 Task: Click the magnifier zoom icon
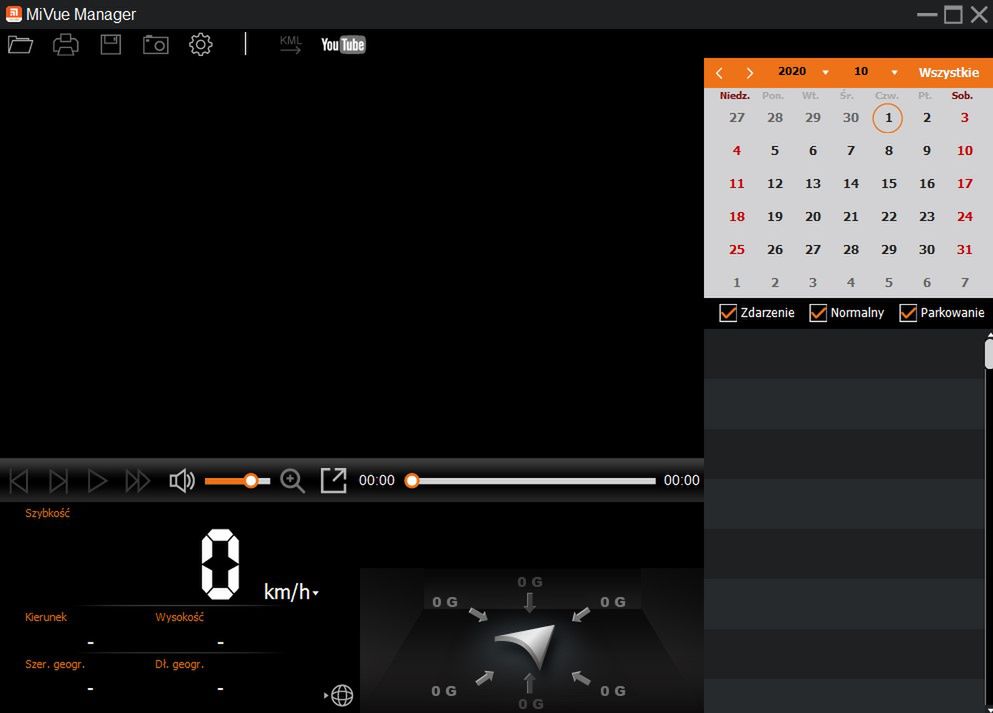pyautogui.click(x=293, y=481)
